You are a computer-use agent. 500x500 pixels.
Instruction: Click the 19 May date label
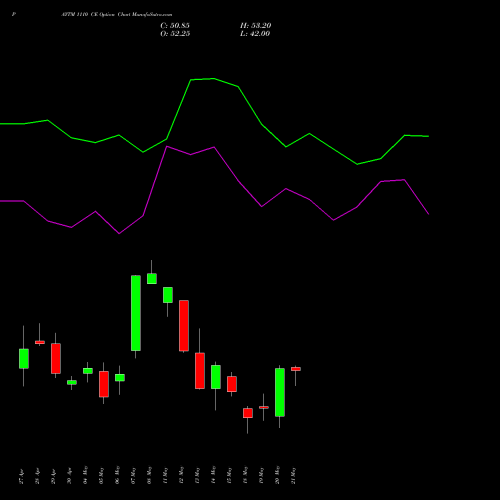click(262, 475)
